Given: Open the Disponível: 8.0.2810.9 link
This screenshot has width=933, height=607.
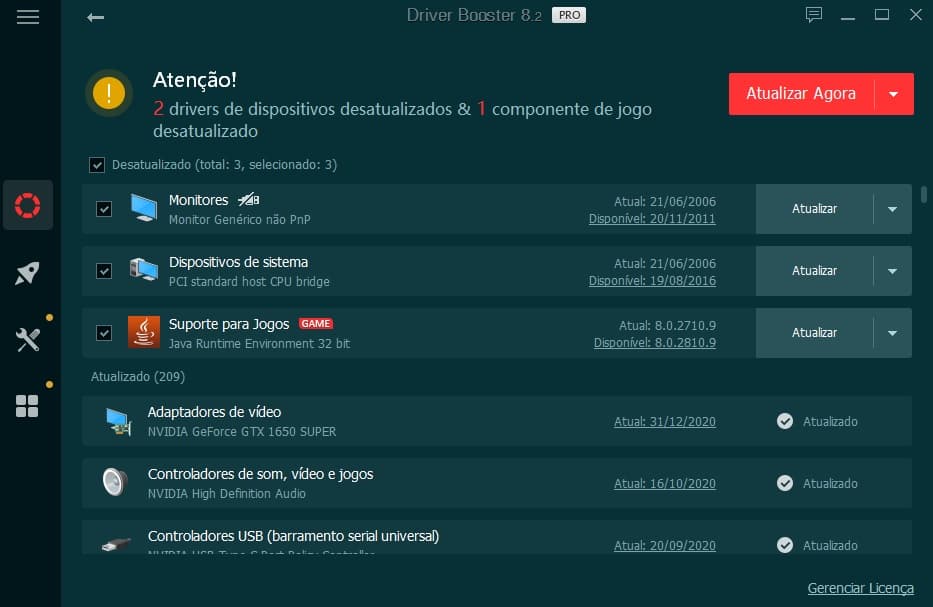Looking at the screenshot, I should [x=655, y=343].
